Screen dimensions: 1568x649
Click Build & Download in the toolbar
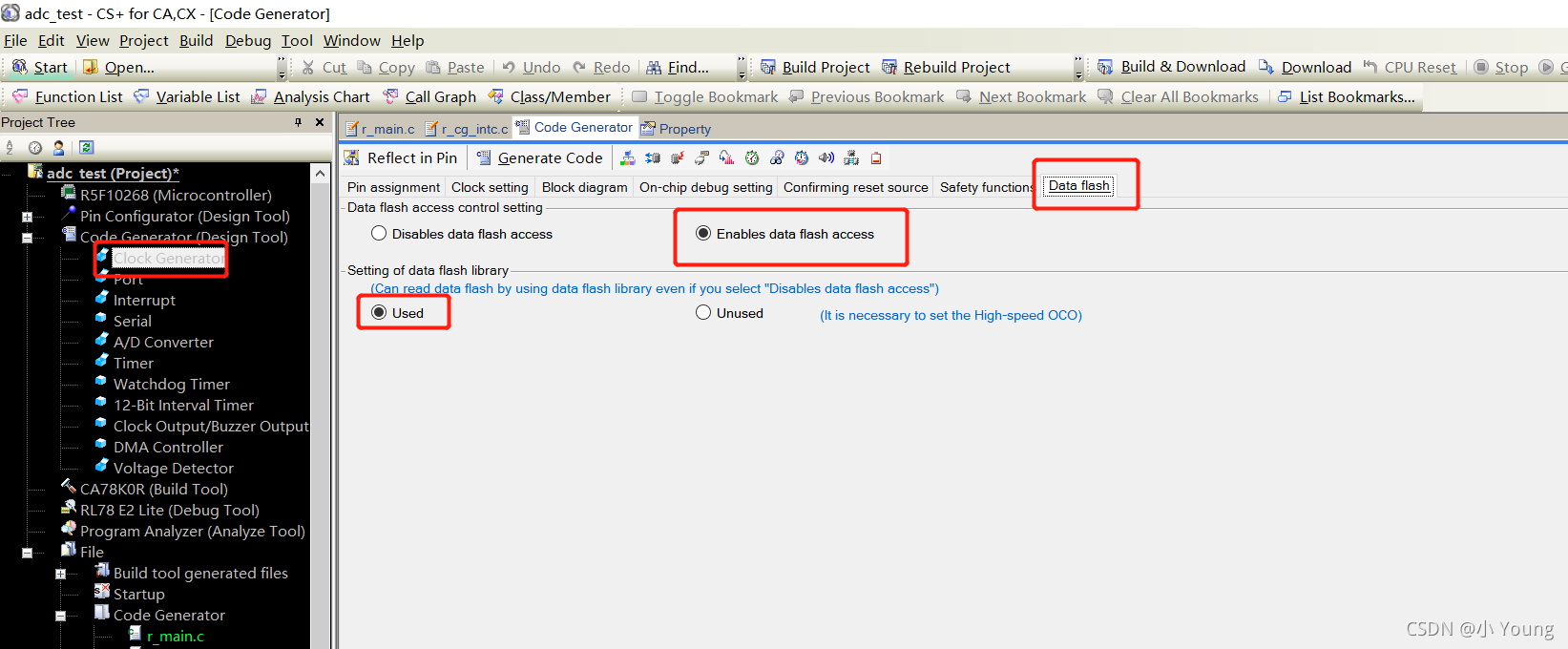[1171, 67]
